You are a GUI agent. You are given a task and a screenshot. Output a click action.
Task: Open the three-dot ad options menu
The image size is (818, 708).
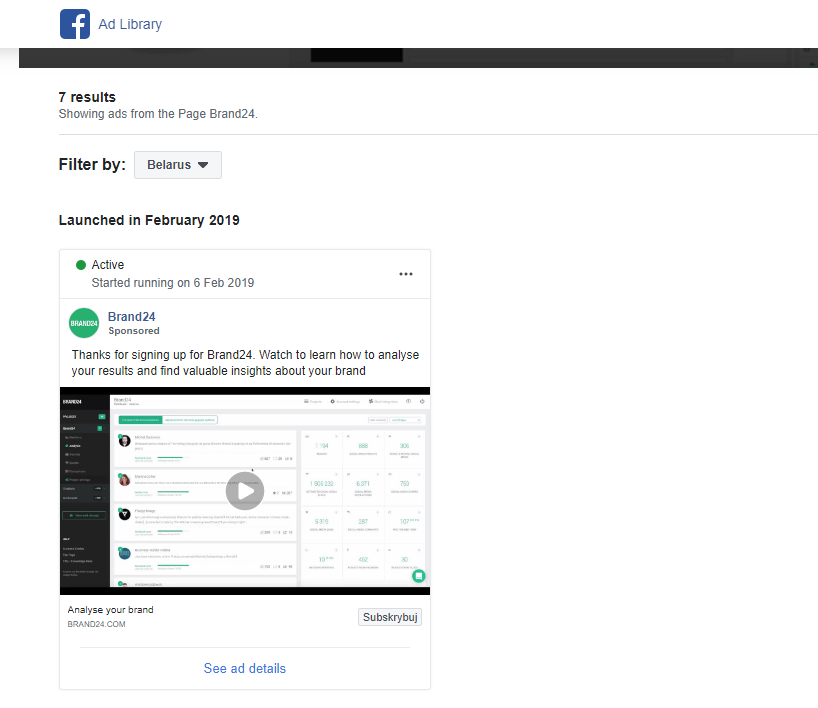click(x=406, y=274)
